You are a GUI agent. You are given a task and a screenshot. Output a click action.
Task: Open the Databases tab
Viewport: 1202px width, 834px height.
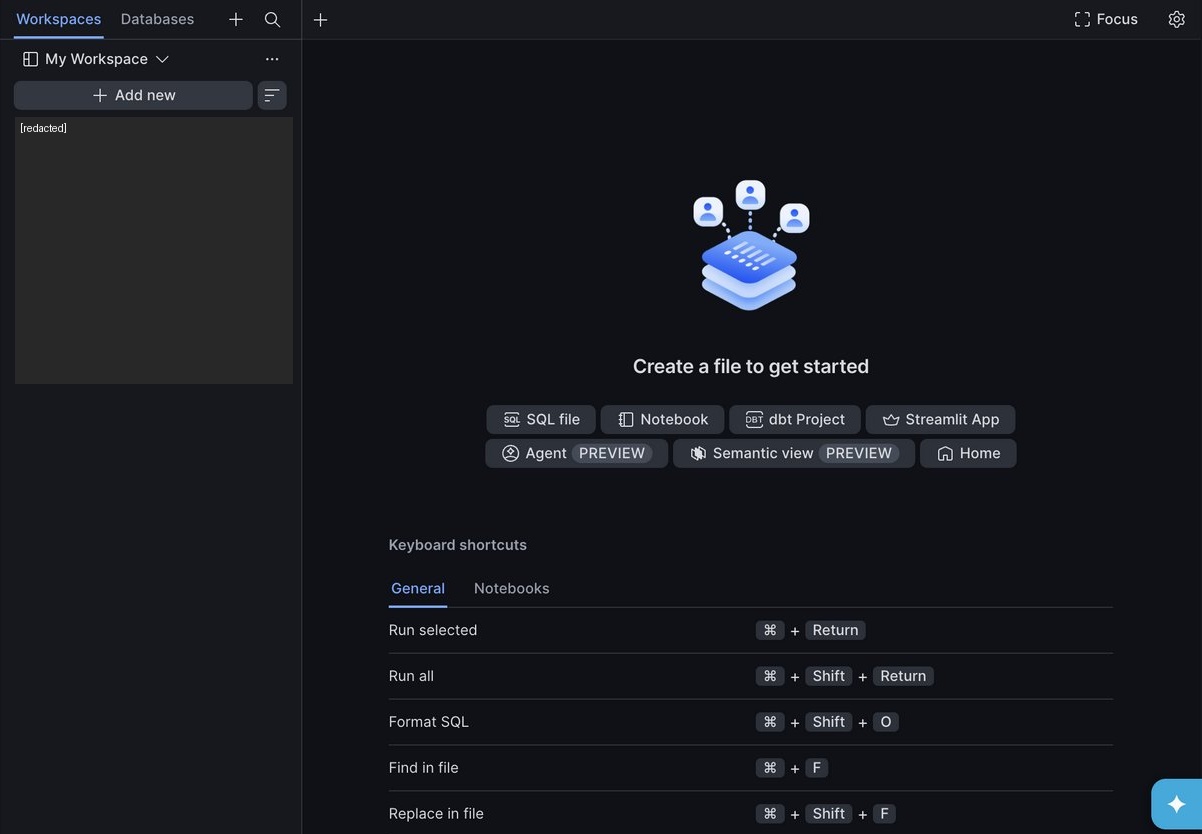pos(157,19)
